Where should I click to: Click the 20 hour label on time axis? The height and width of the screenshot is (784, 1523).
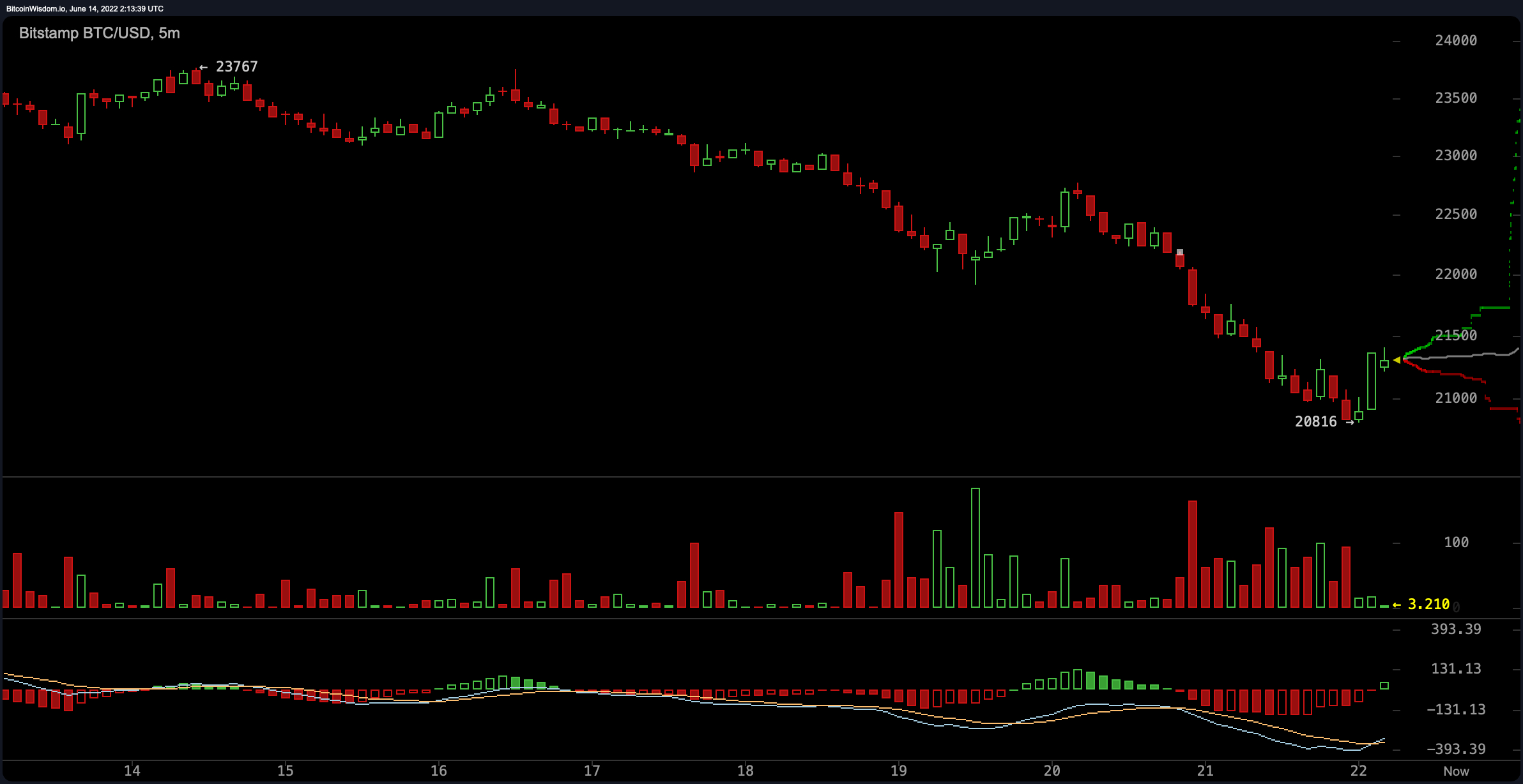coord(1052,771)
